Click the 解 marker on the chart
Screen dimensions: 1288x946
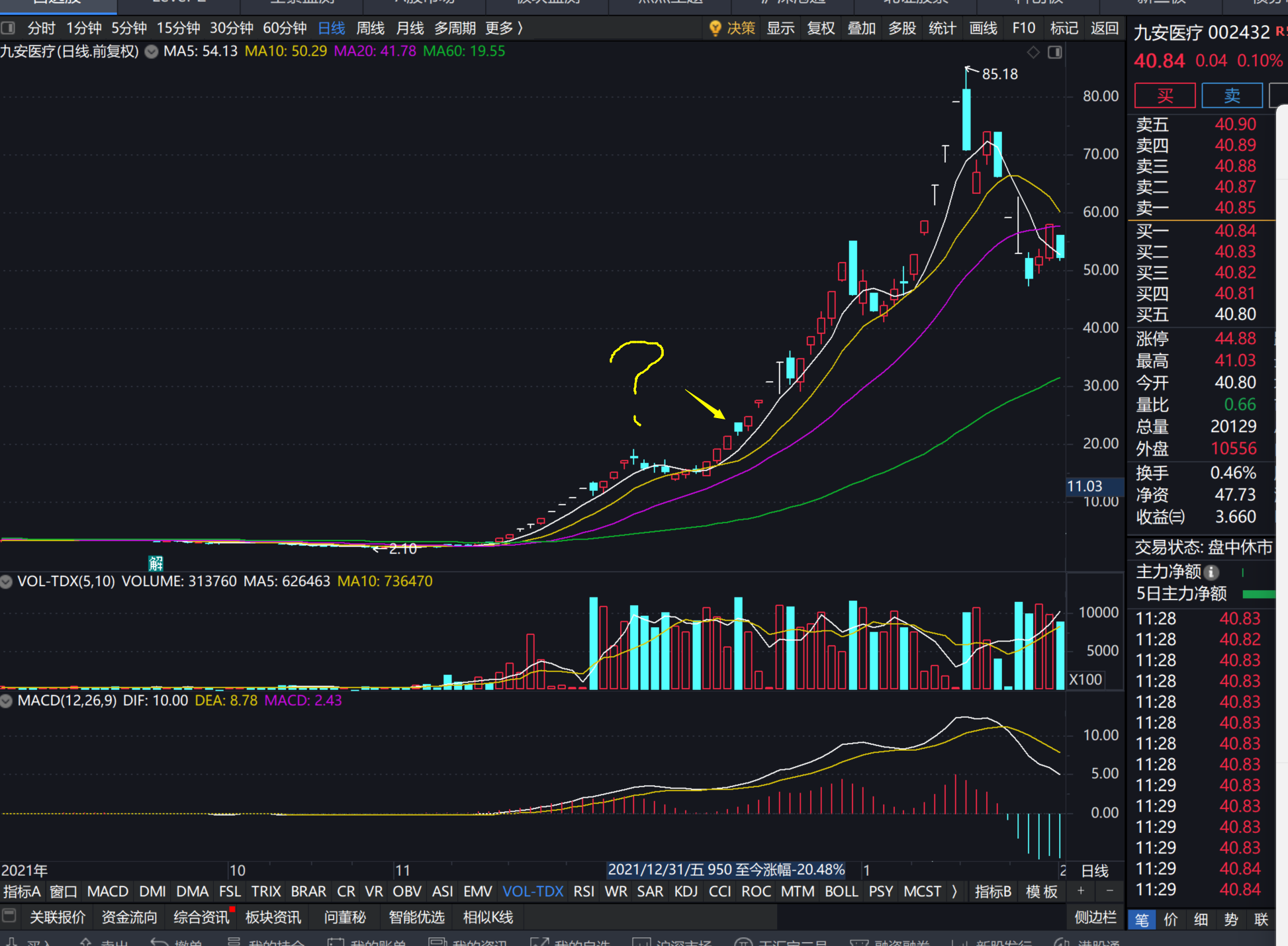pyautogui.click(x=156, y=563)
